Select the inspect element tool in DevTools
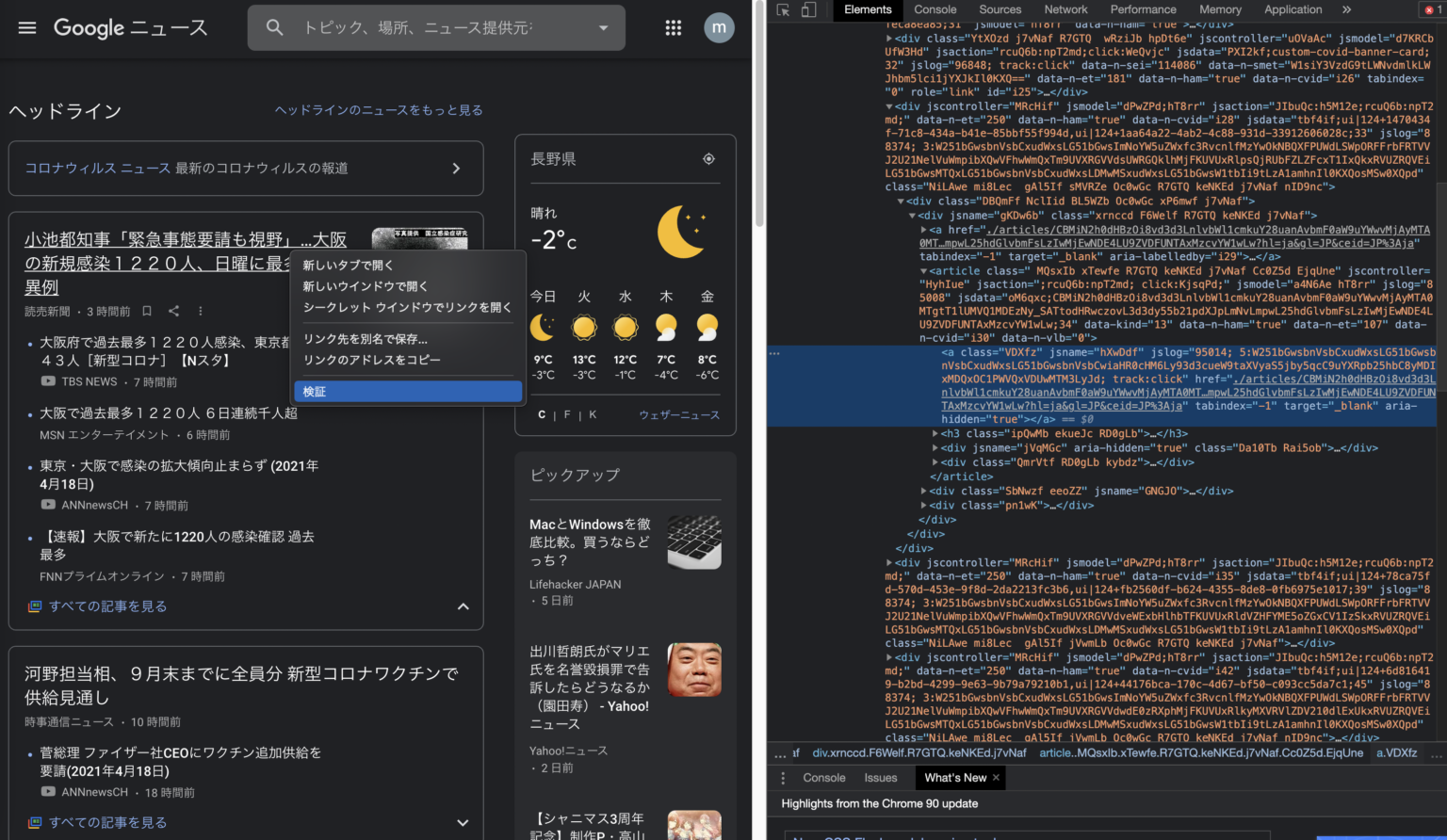1447x840 pixels. (x=783, y=9)
